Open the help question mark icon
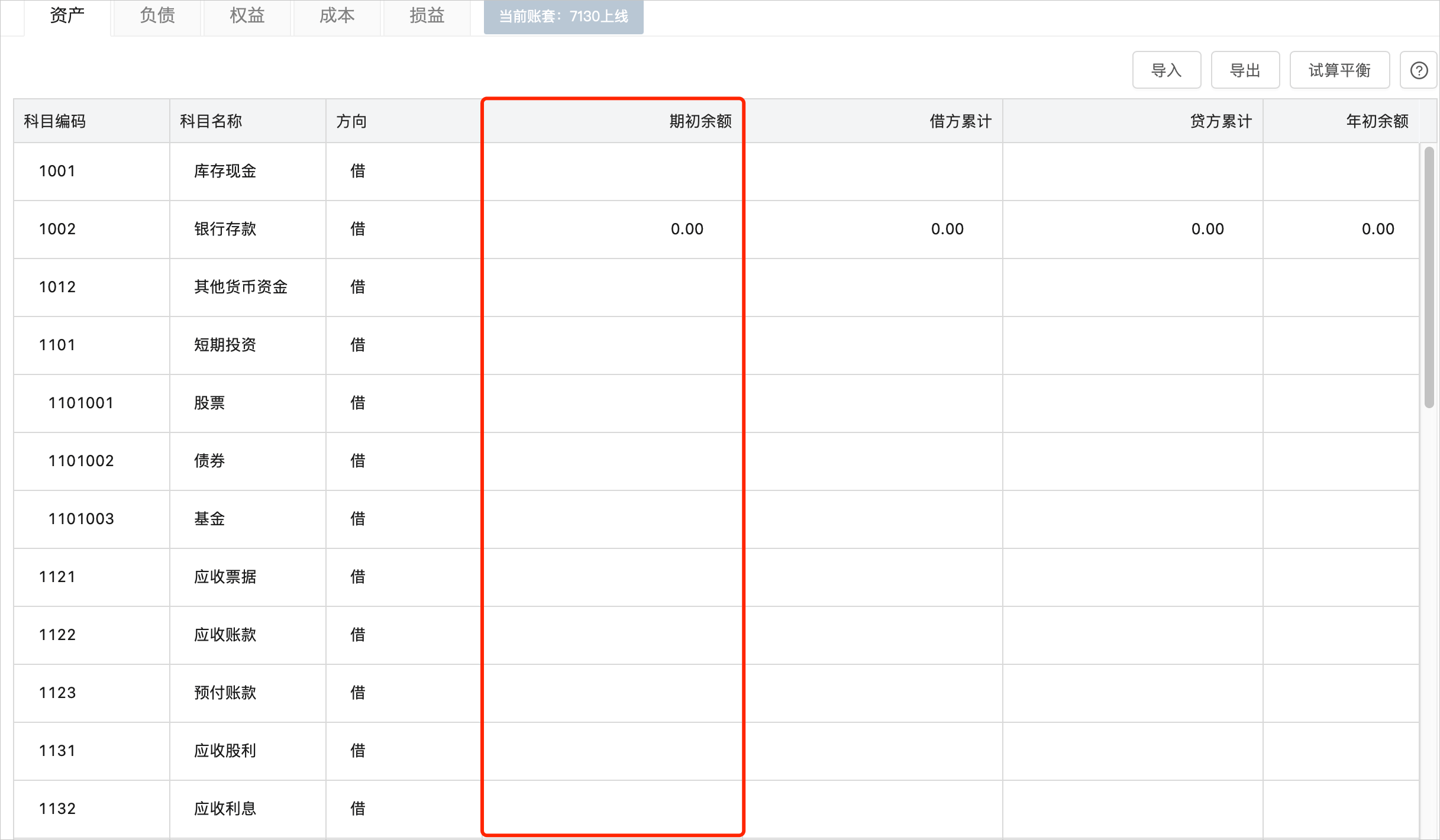Image resolution: width=1440 pixels, height=840 pixels. pos(1419,70)
